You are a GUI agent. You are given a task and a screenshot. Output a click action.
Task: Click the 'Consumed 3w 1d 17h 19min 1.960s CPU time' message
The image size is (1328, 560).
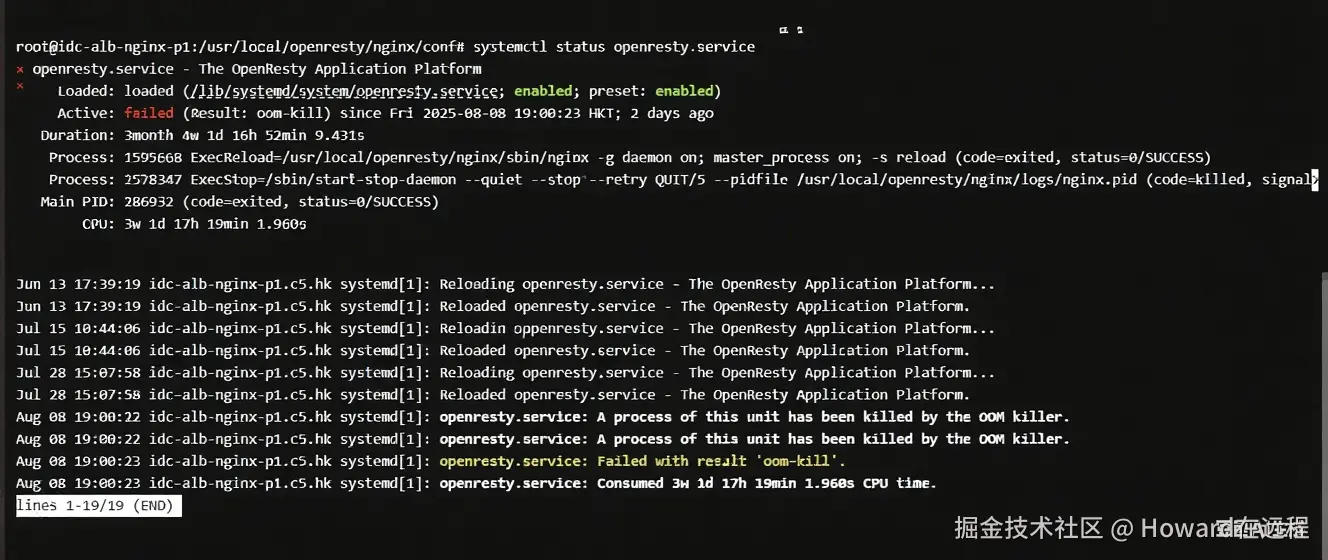(767, 483)
